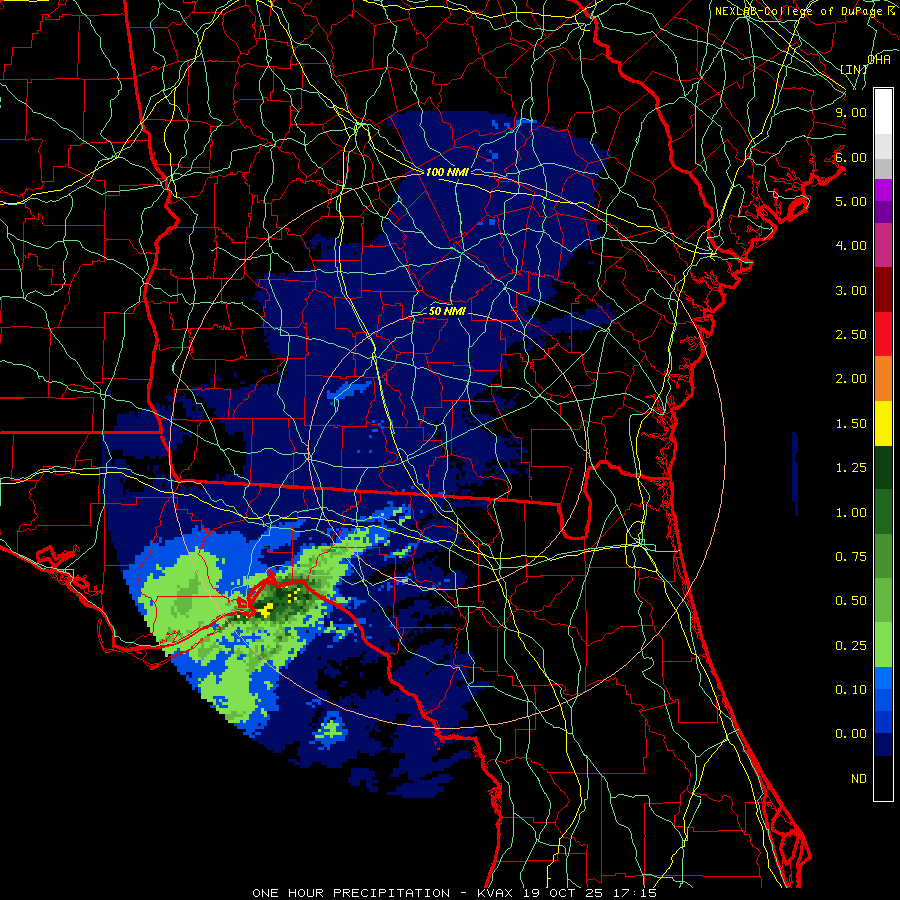This screenshot has width=900, height=900.
Task: Click the ONE HOUR PRECIPITATION title text
Action: point(351,893)
